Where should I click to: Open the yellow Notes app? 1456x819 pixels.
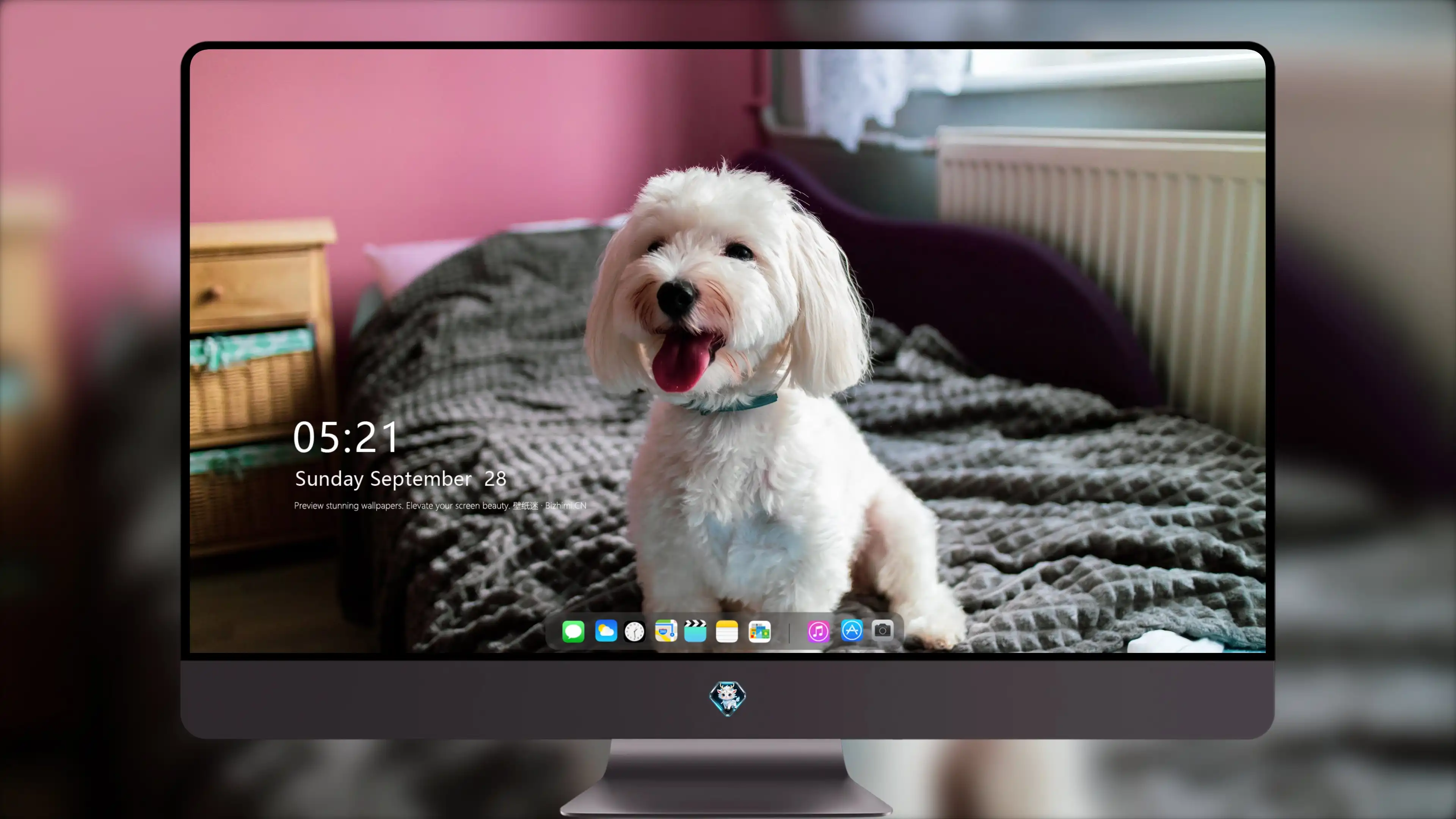click(727, 631)
